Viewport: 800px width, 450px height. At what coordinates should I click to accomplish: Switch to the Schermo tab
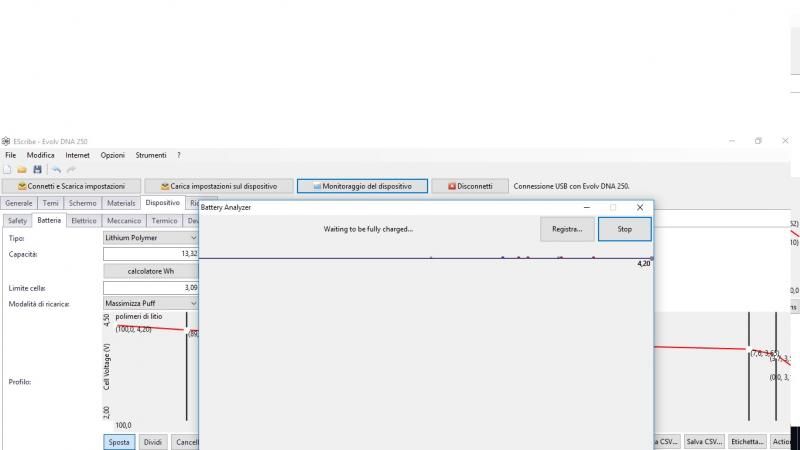[x=83, y=203]
